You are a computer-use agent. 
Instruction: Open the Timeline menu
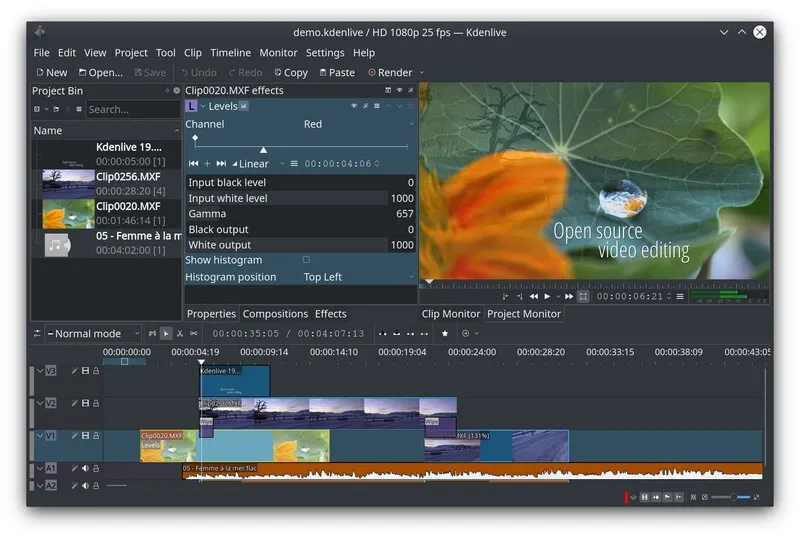pyautogui.click(x=231, y=53)
